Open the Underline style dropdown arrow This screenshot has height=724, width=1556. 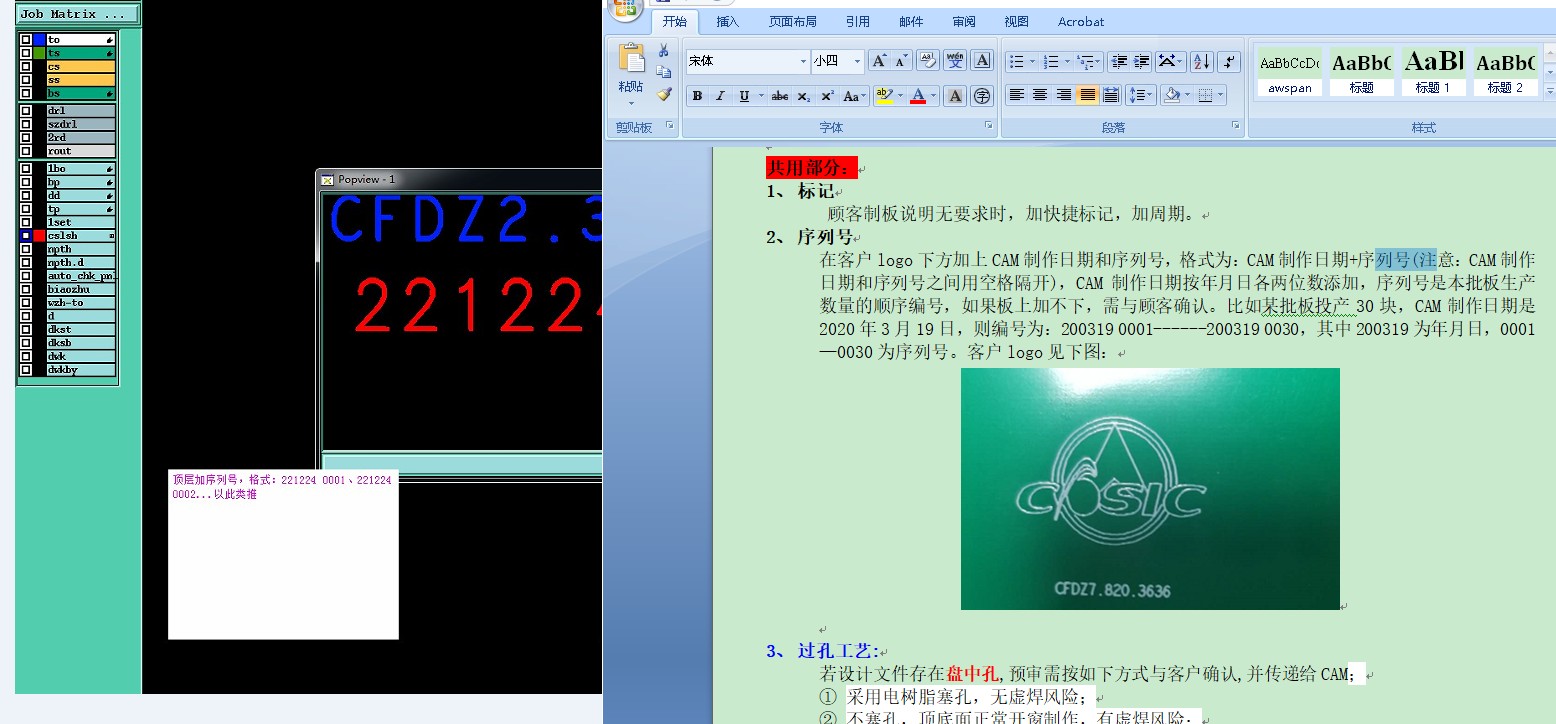[x=761, y=96]
